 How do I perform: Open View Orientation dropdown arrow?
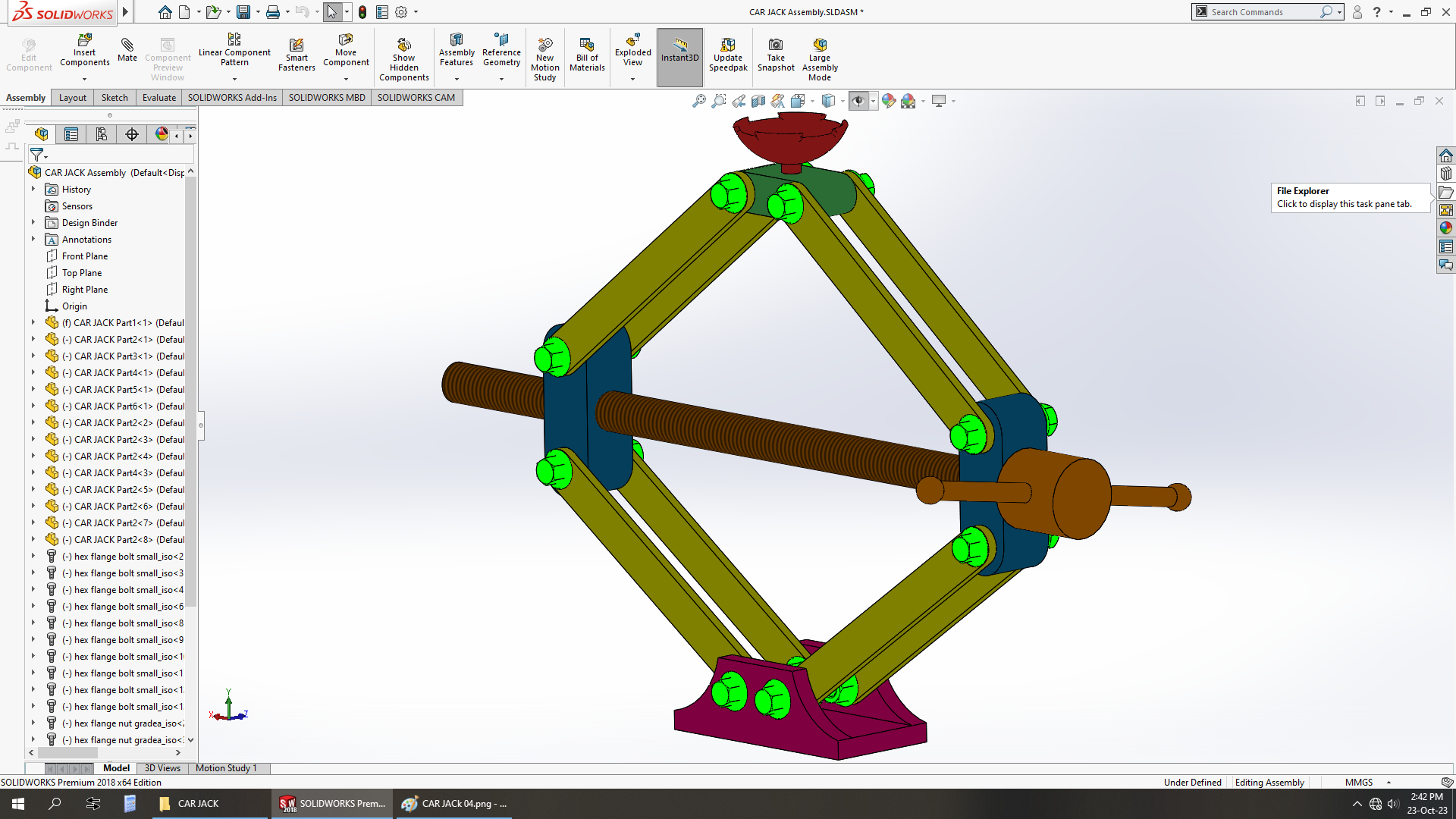point(812,101)
